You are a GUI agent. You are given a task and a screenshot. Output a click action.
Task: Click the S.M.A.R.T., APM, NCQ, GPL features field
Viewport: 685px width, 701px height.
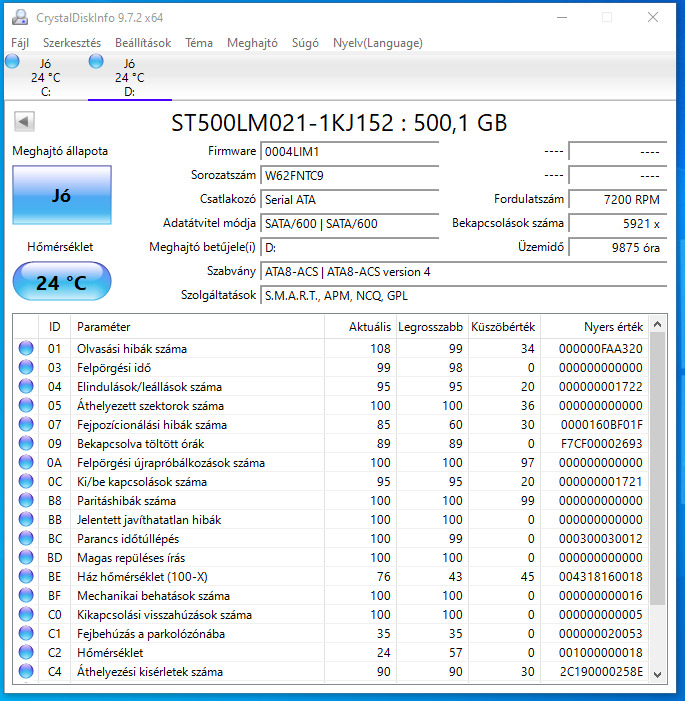point(463,296)
